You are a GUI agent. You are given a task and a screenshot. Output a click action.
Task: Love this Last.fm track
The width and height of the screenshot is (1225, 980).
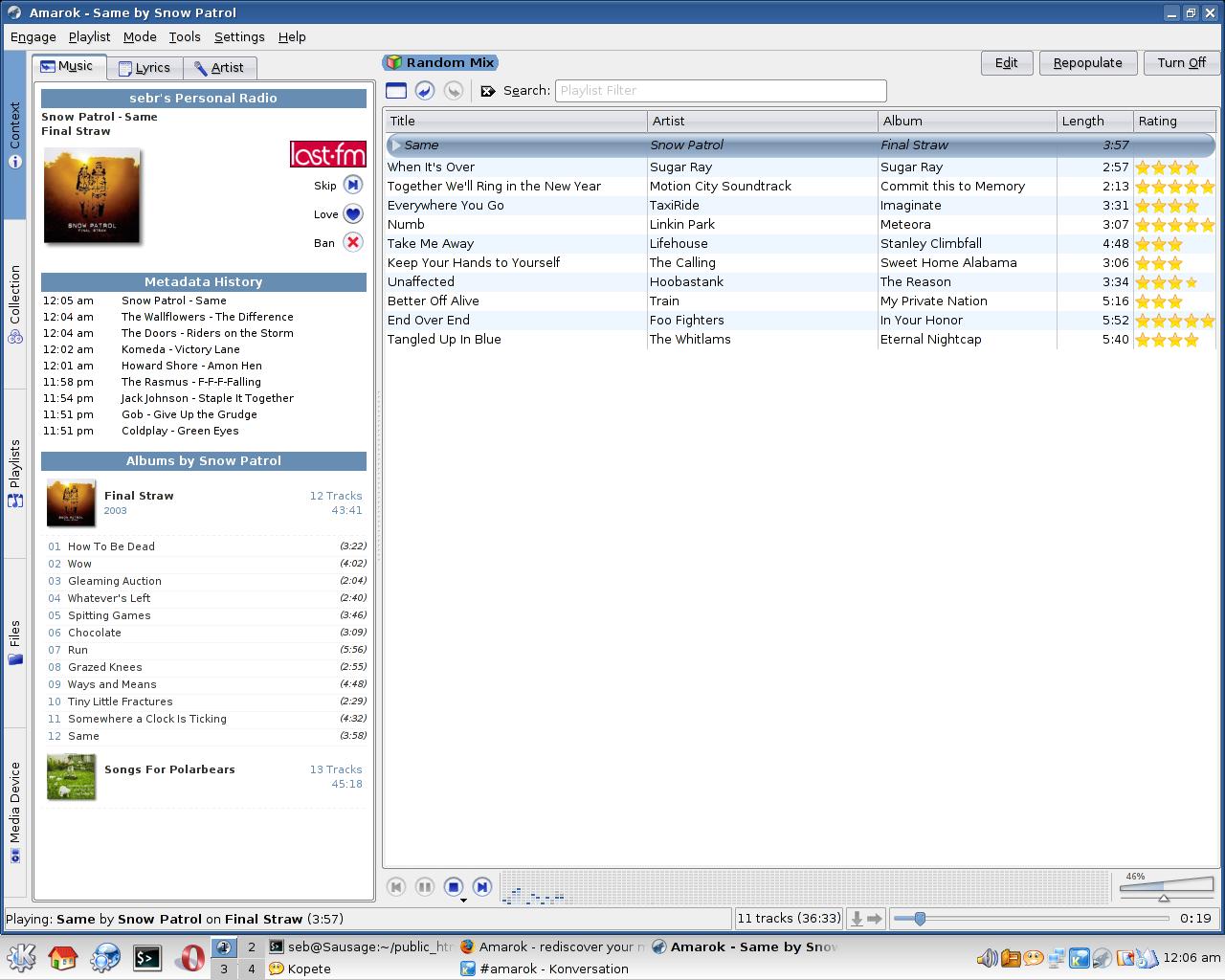(353, 214)
